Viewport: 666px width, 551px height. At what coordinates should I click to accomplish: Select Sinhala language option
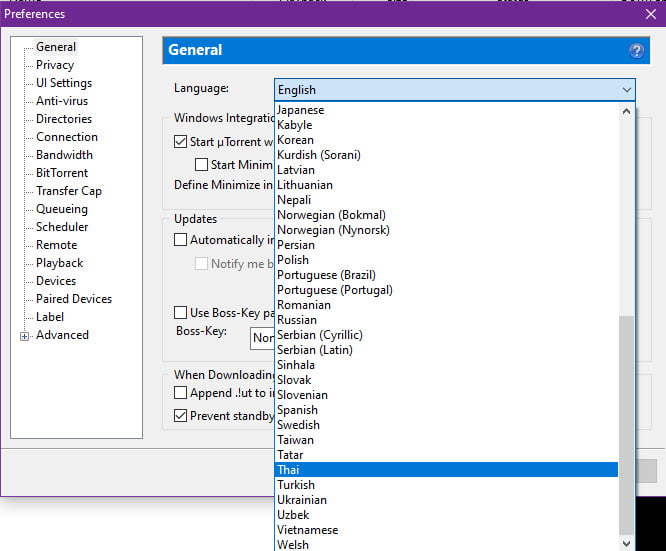[446, 365]
